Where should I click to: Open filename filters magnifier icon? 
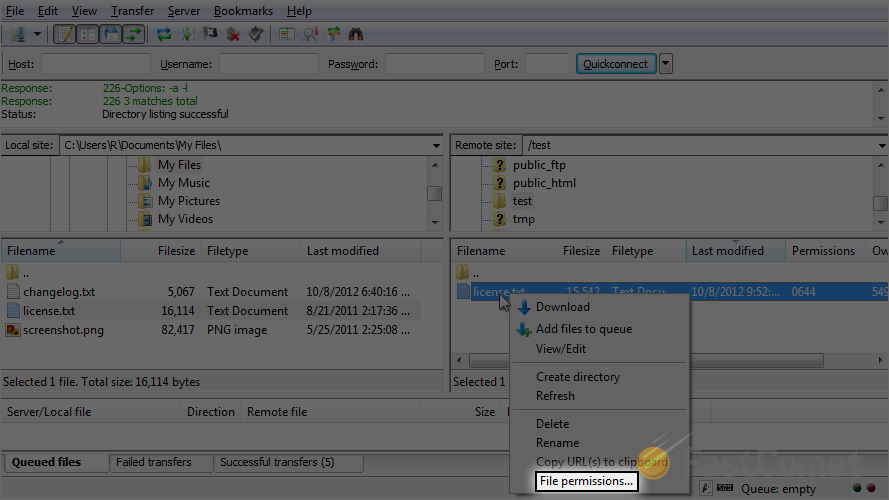click(310, 35)
